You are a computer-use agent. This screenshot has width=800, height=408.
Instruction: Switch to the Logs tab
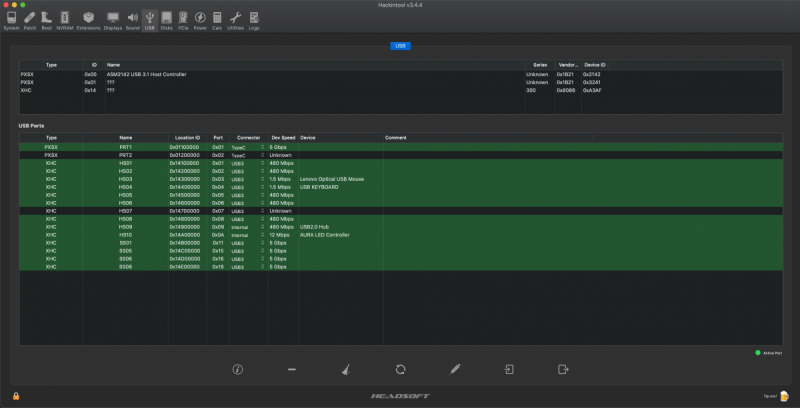point(254,20)
